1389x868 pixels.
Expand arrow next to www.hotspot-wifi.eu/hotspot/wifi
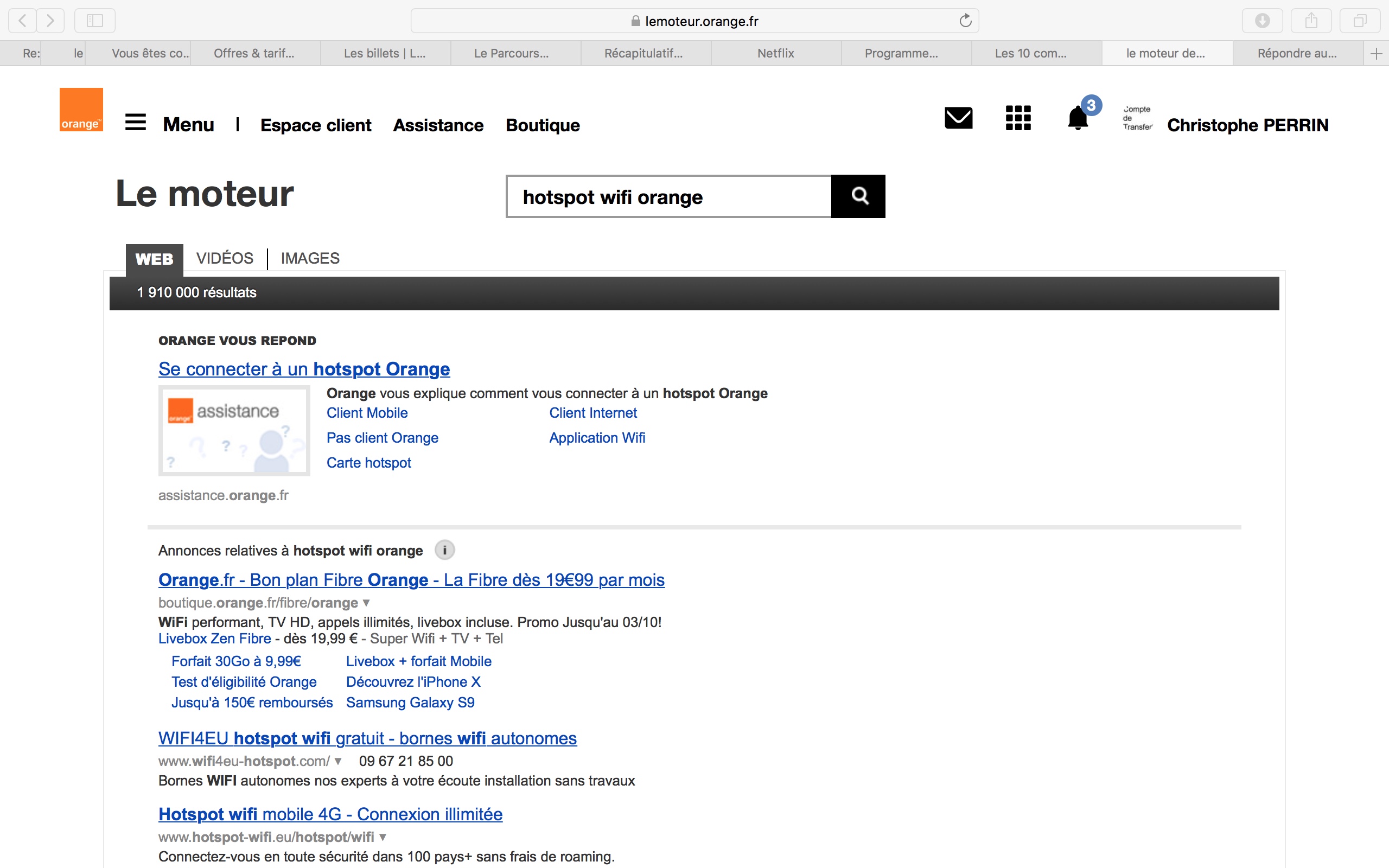pyautogui.click(x=383, y=837)
